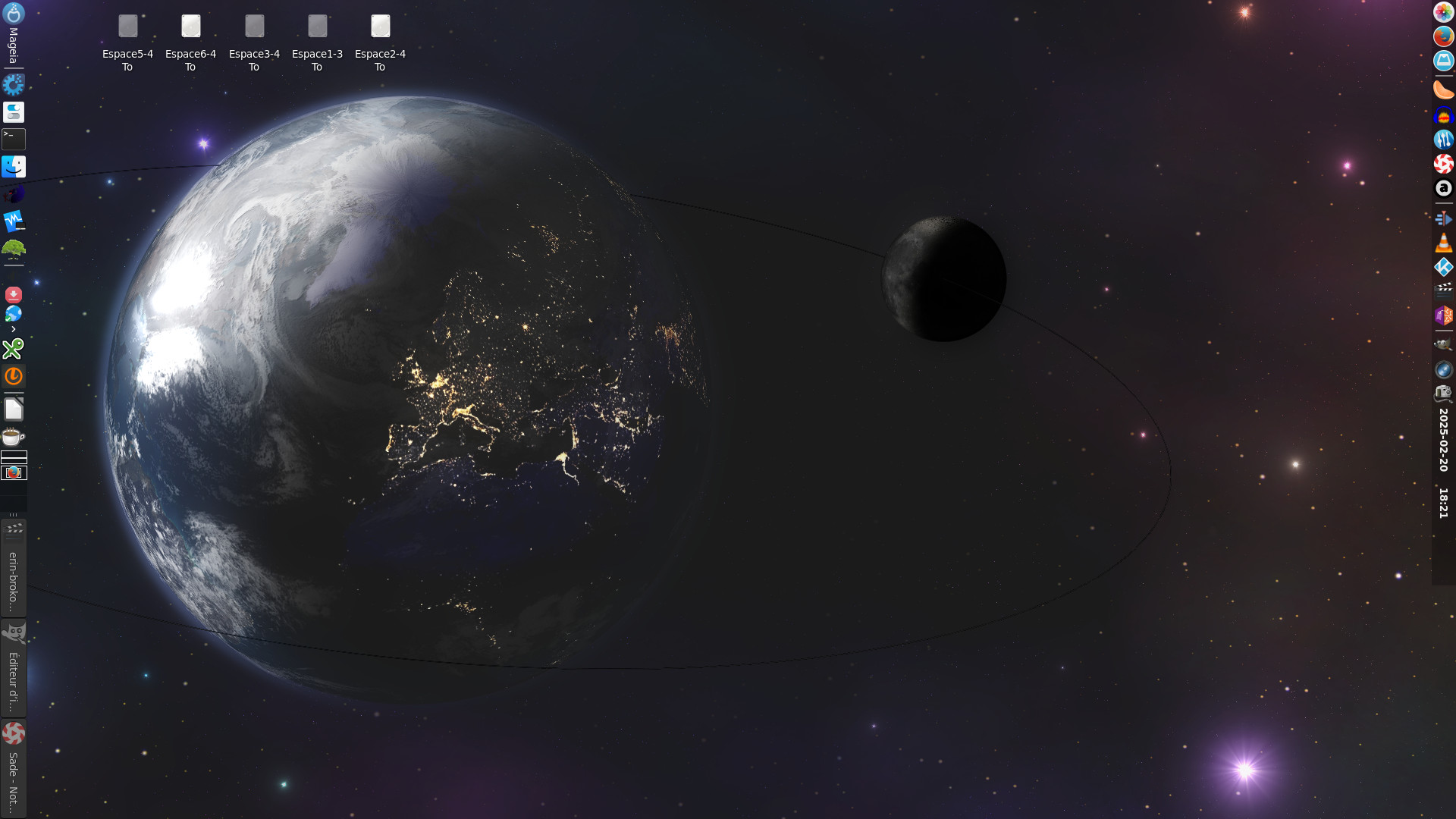
Task: Click the coffee cup icon
Action: tap(14, 437)
